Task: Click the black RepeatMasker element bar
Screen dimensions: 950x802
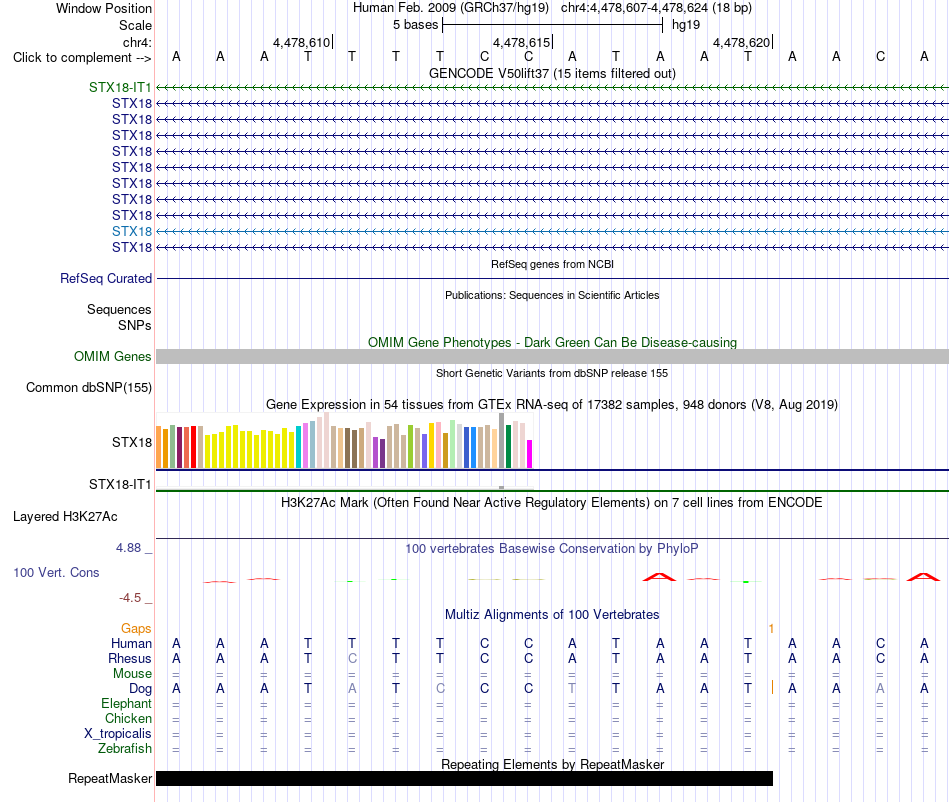Action: [465, 778]
